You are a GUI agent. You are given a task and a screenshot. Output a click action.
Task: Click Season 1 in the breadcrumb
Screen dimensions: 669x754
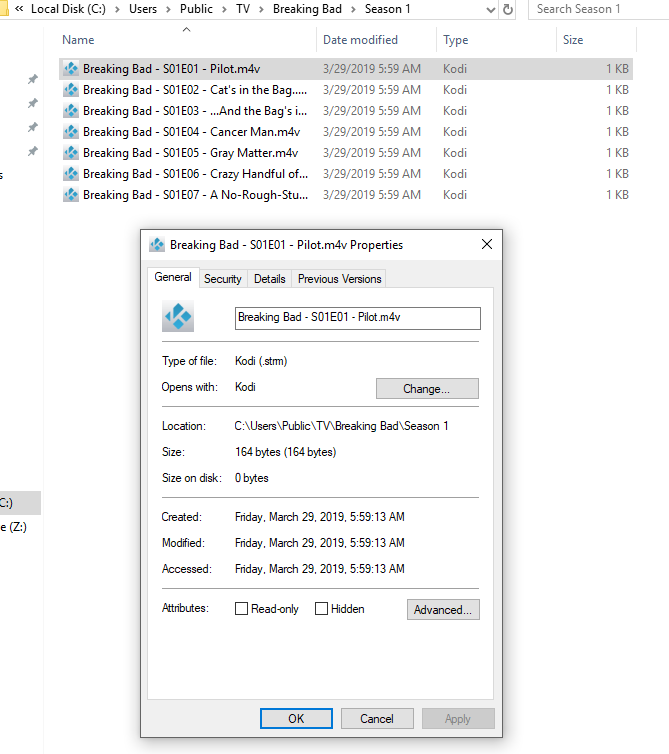click(388, 9)
